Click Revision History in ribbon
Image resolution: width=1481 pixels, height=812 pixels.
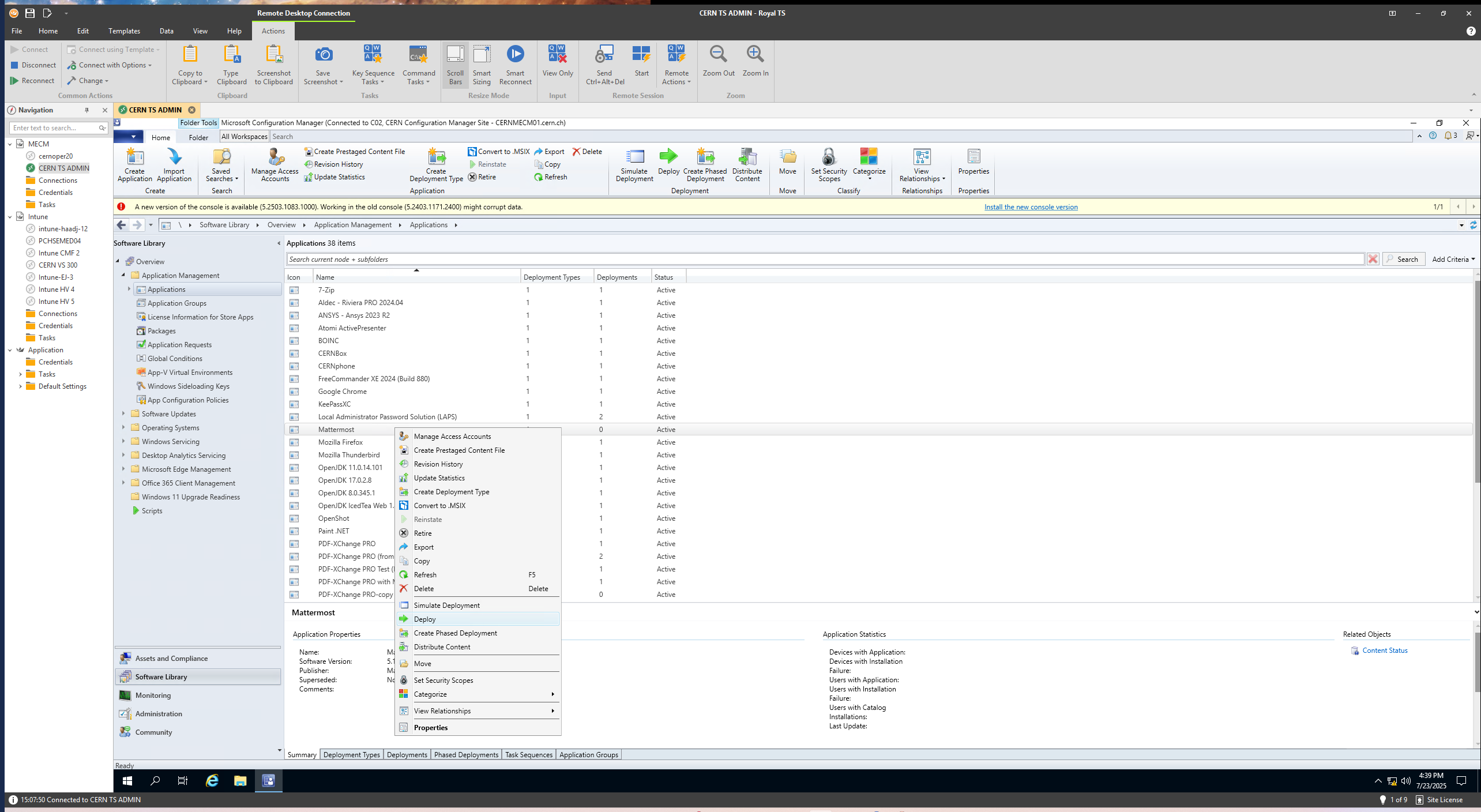[x=334, y=164]
